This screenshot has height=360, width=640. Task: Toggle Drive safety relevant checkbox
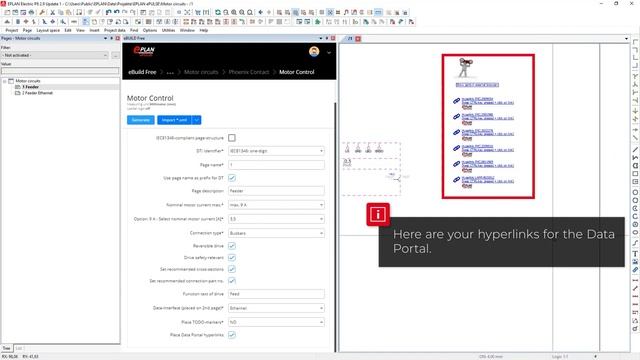[232, 258]
